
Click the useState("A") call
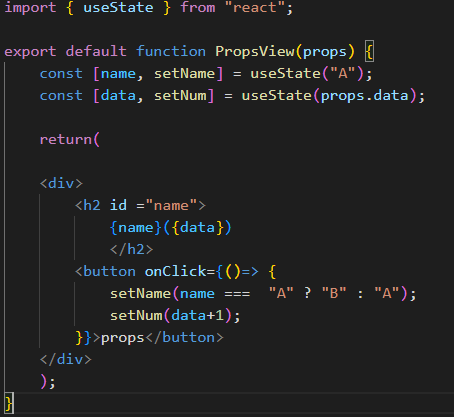click(x=307, y=73)
